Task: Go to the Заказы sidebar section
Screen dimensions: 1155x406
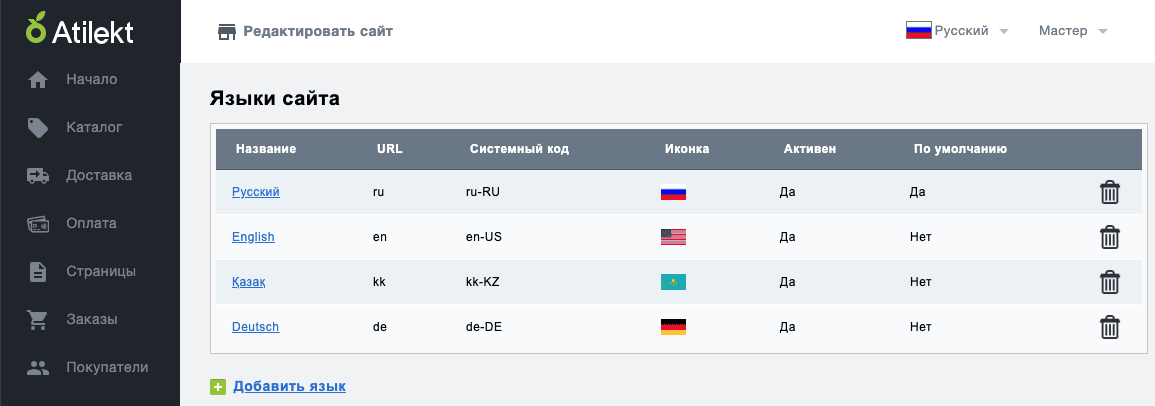Action: [x=91, y=320]
